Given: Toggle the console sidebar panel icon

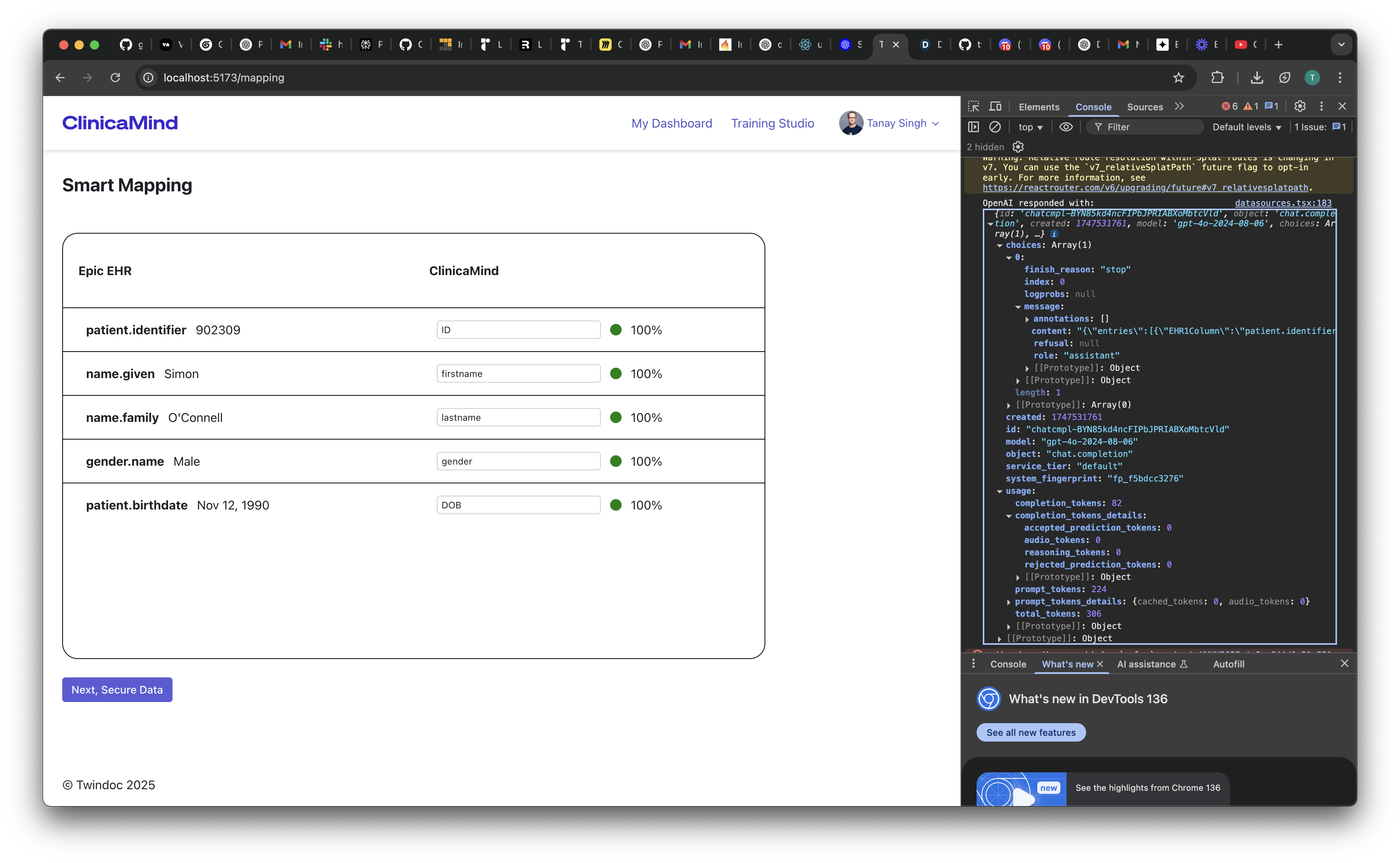Looking at the screenshot, I should (974, 127).
